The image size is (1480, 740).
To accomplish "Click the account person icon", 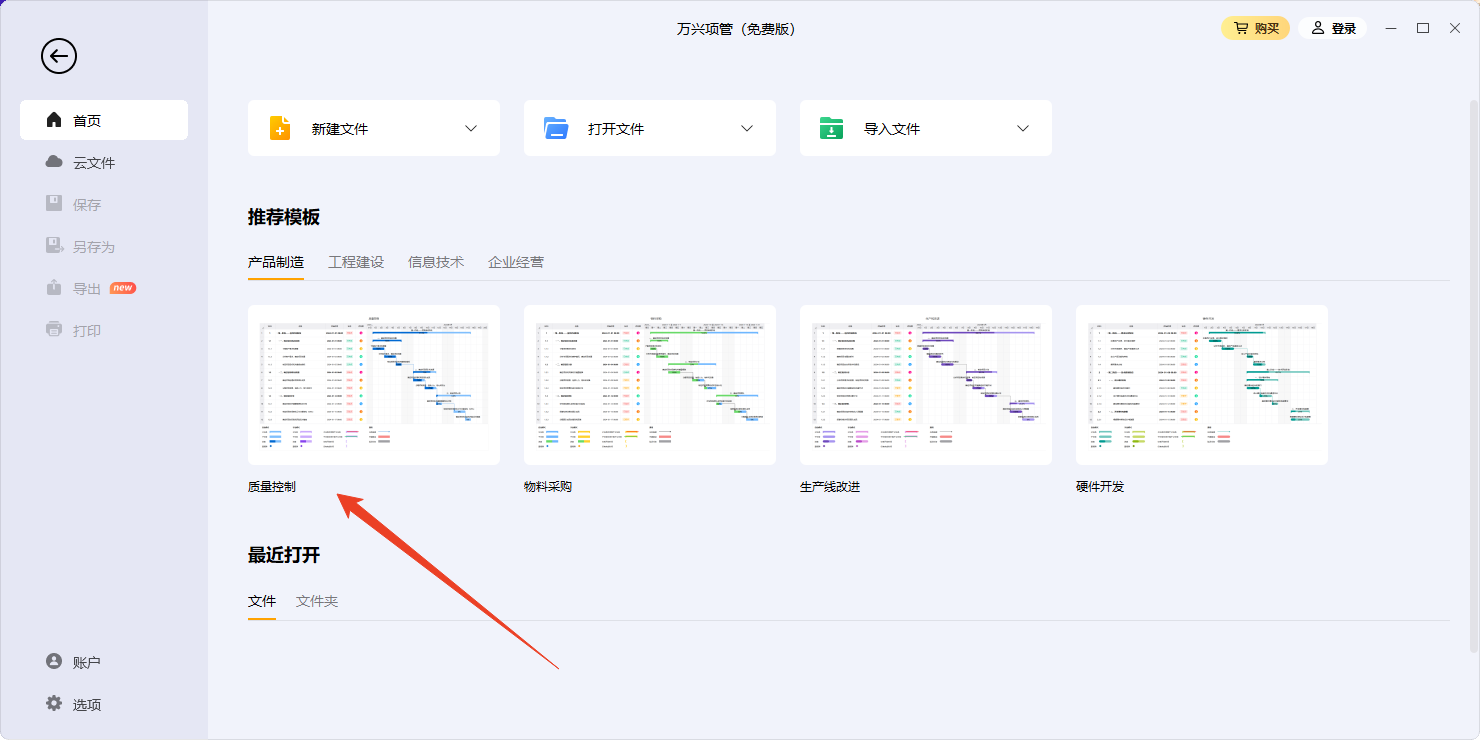I will (54, 662).
